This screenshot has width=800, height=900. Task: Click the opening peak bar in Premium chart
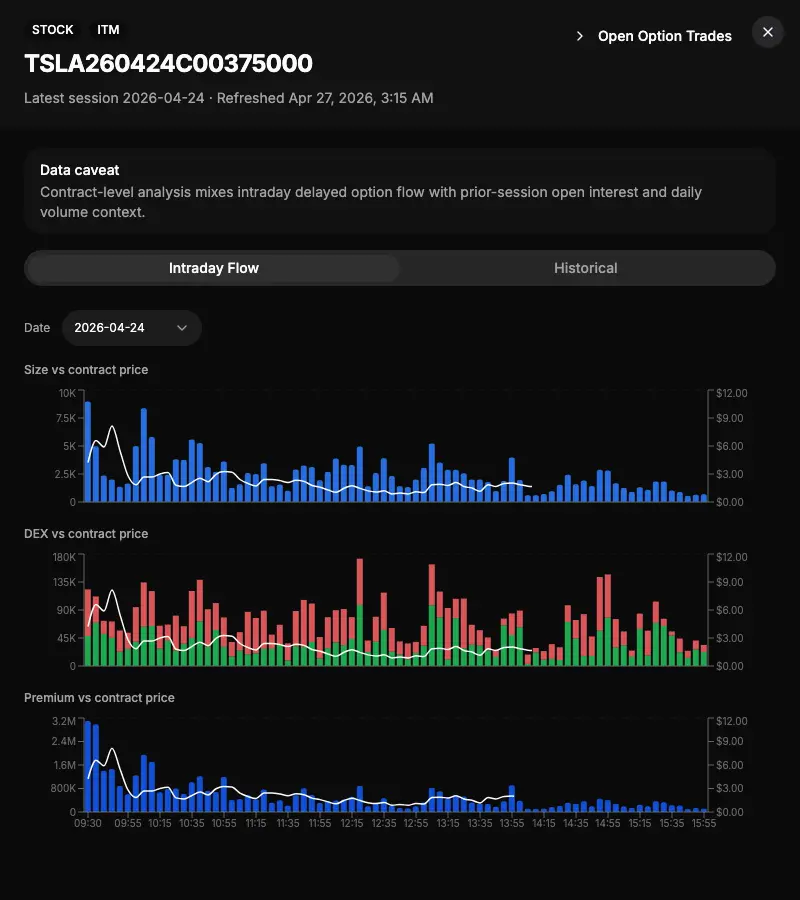[x=88, y=765]
